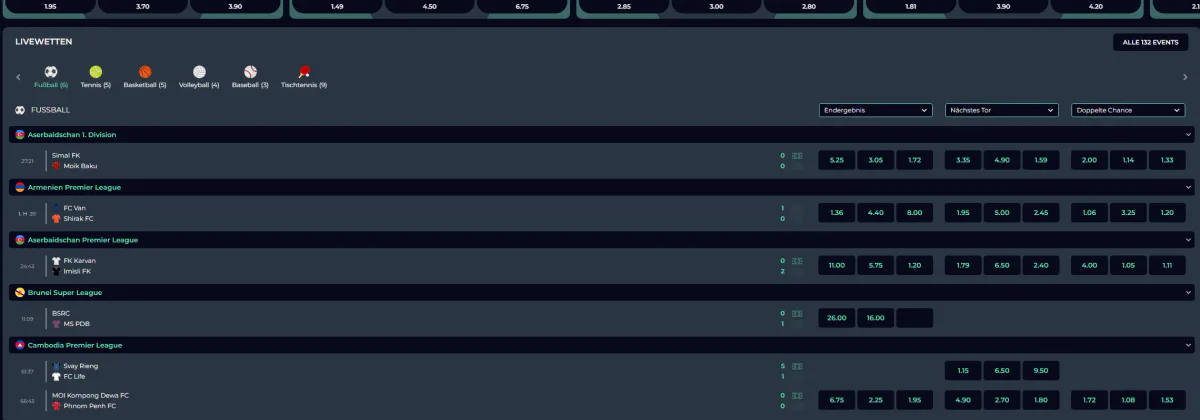1200x420 pixels.
Task: Click the Aserbaidschan 1. Division flag icon
Action: (x=20, y=134)
